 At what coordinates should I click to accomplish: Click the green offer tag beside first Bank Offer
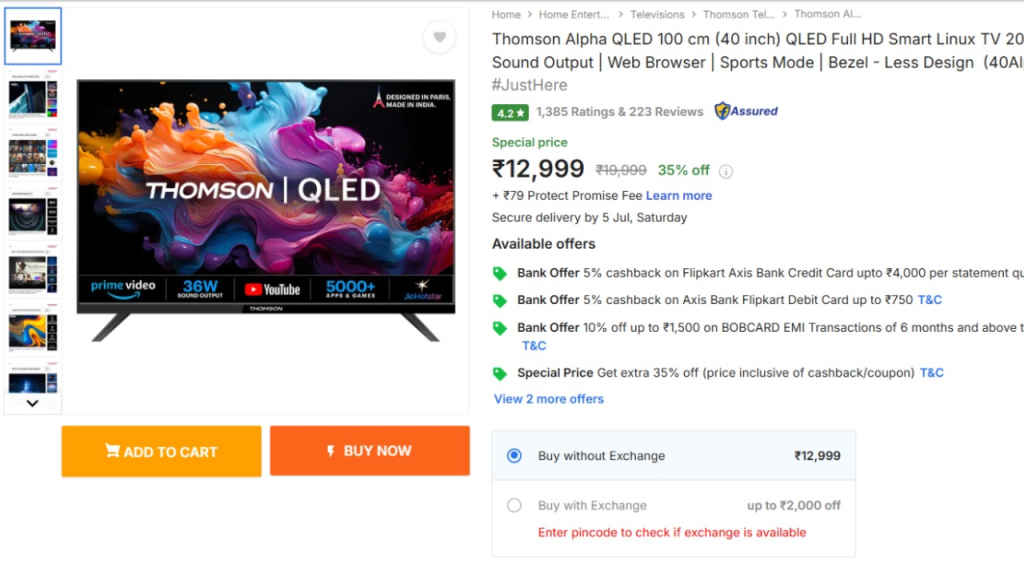tap(499, 273)
